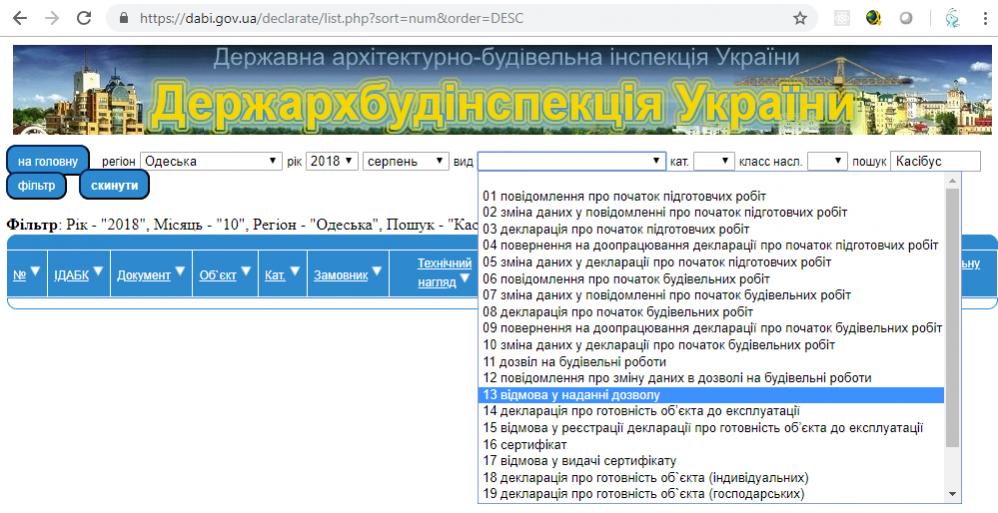Open the регіон dropdown showing Одеська
998x513 pixels.
[211, 161]
